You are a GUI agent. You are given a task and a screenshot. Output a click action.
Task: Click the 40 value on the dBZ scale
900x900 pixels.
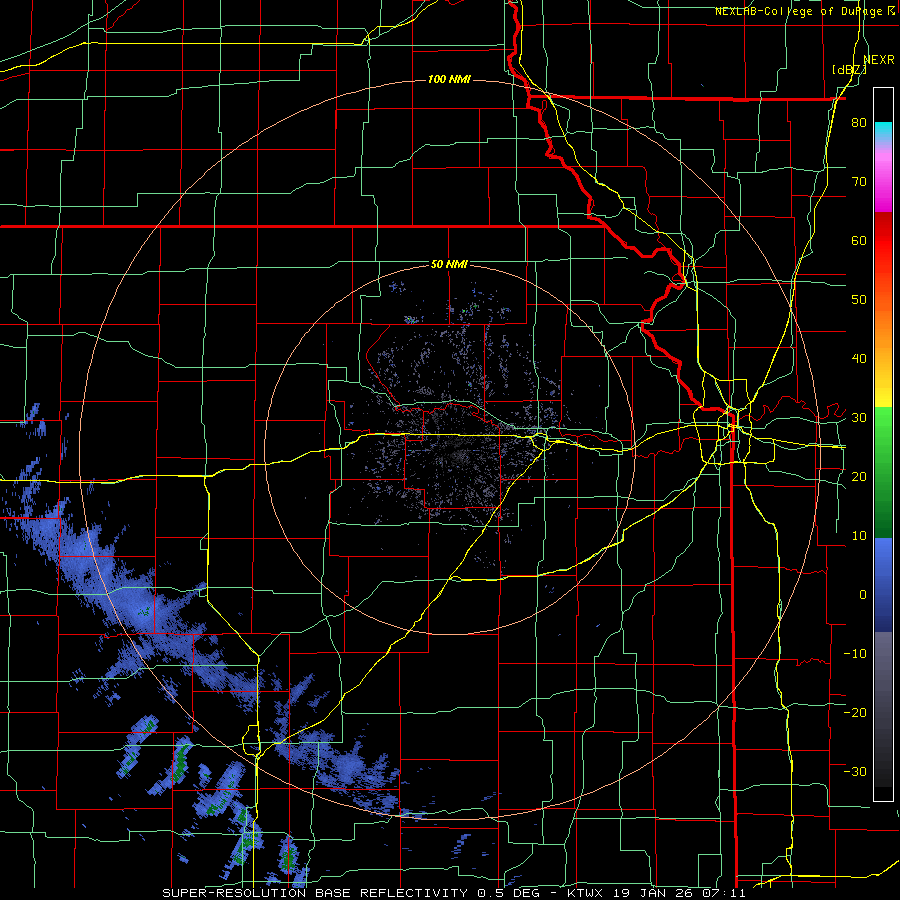pyautogui.click(x=859, y=359)
